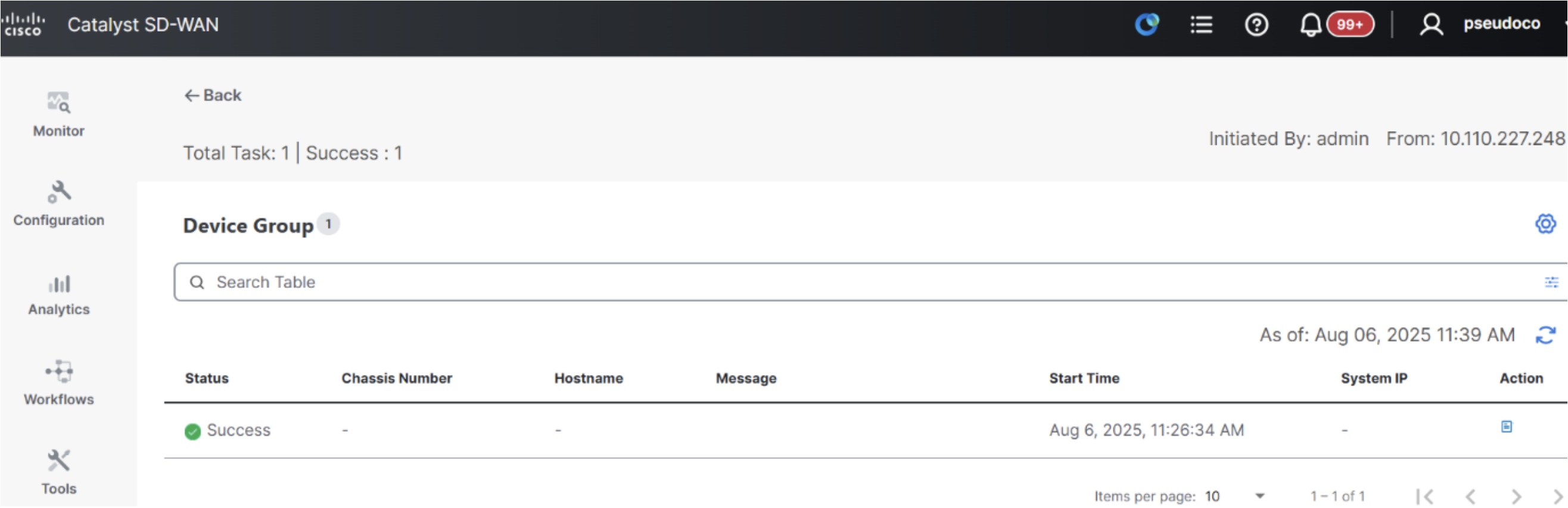
Task: Go back using the Back link
Action: (x=213, y=95)
